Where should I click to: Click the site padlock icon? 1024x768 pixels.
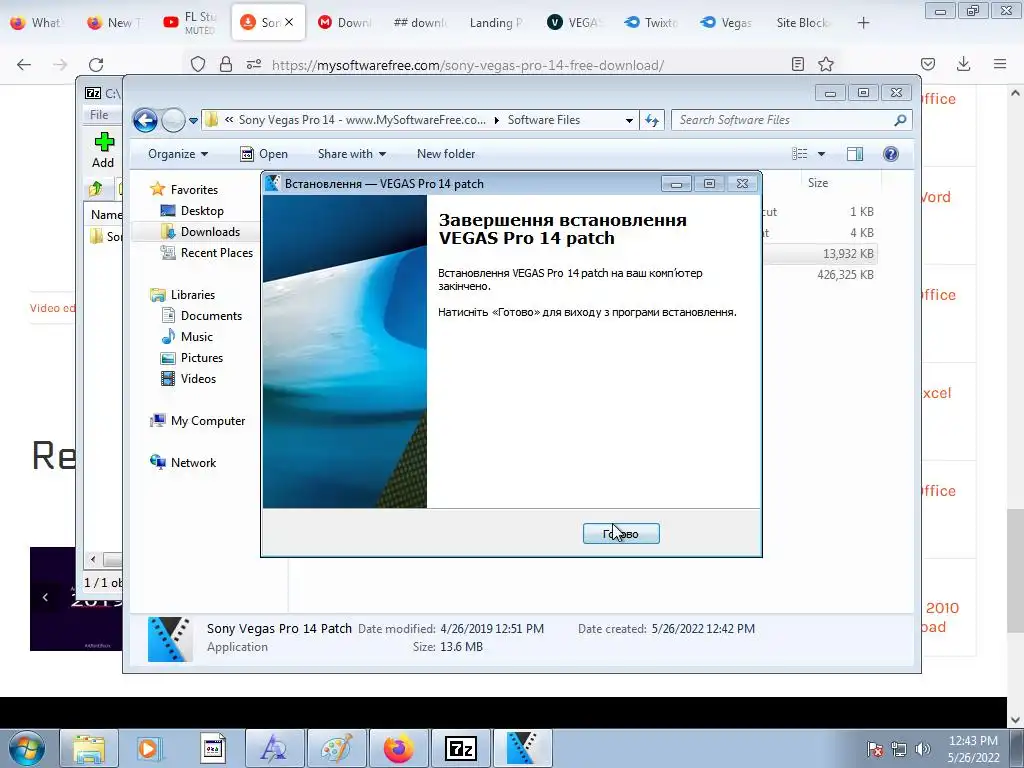[x=226, y=64]
